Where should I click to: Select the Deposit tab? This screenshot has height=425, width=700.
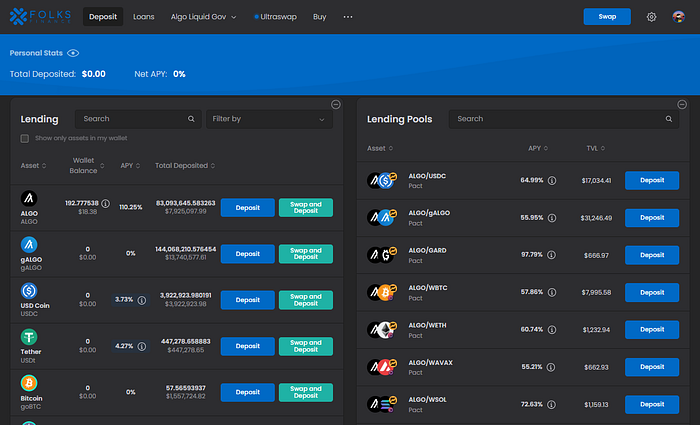(103, 17)
